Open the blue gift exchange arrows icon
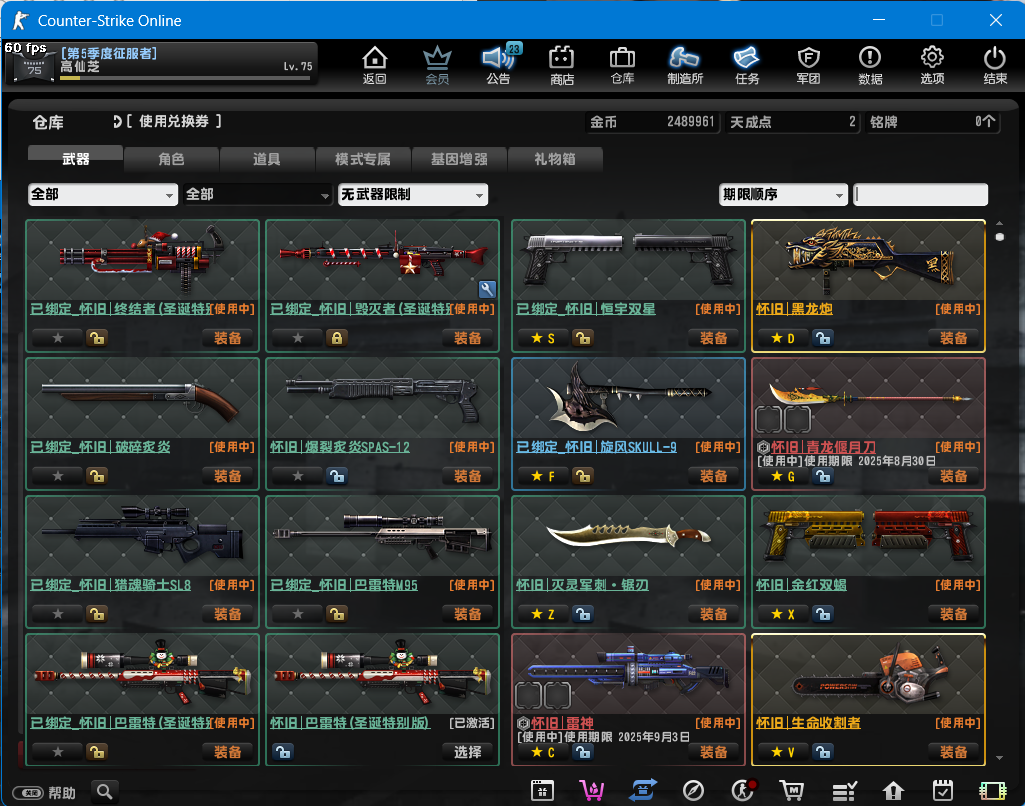The width and height of the screenshot is (1025, 806). 643,790
